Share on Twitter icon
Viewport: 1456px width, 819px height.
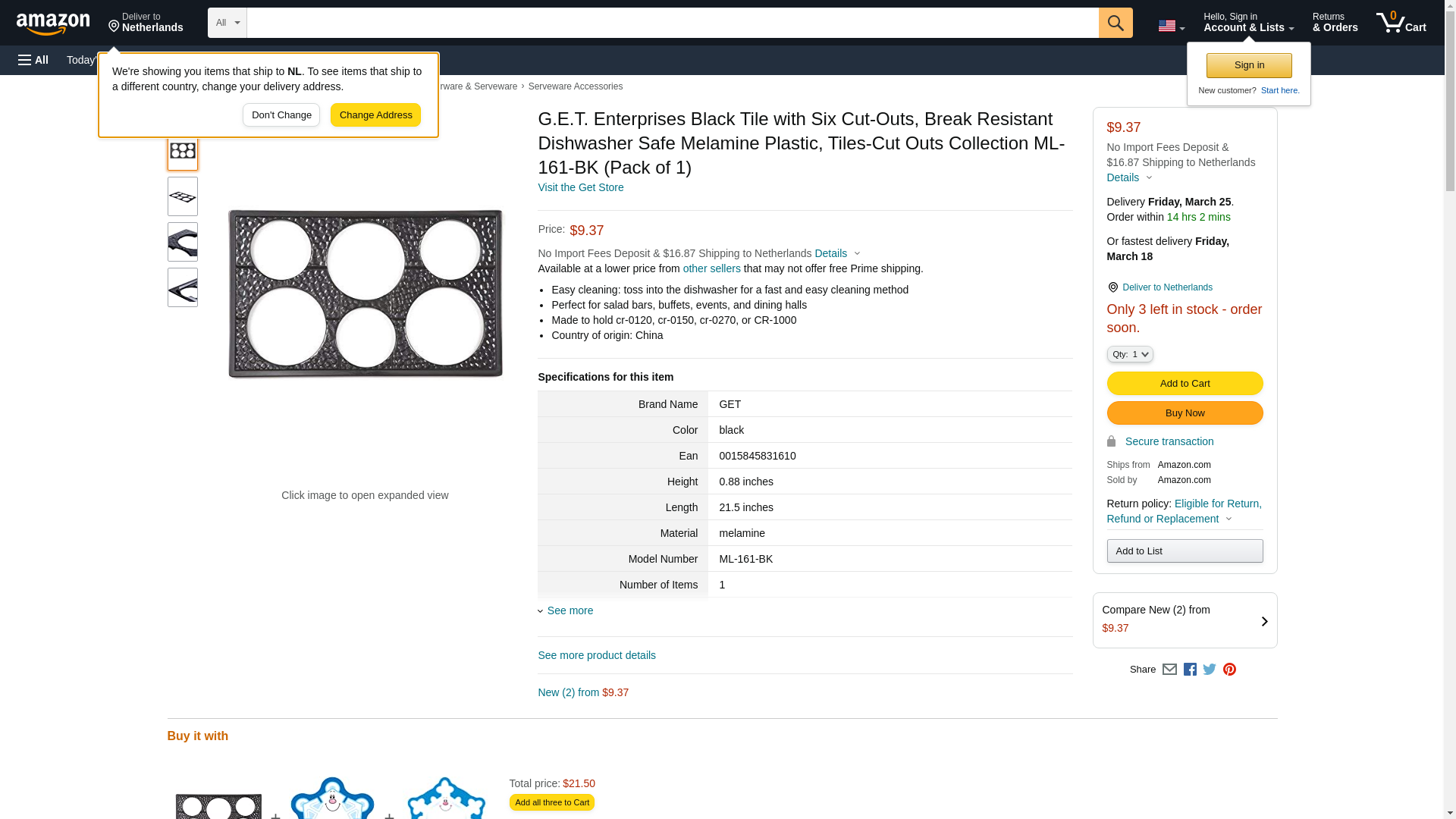1210,670
